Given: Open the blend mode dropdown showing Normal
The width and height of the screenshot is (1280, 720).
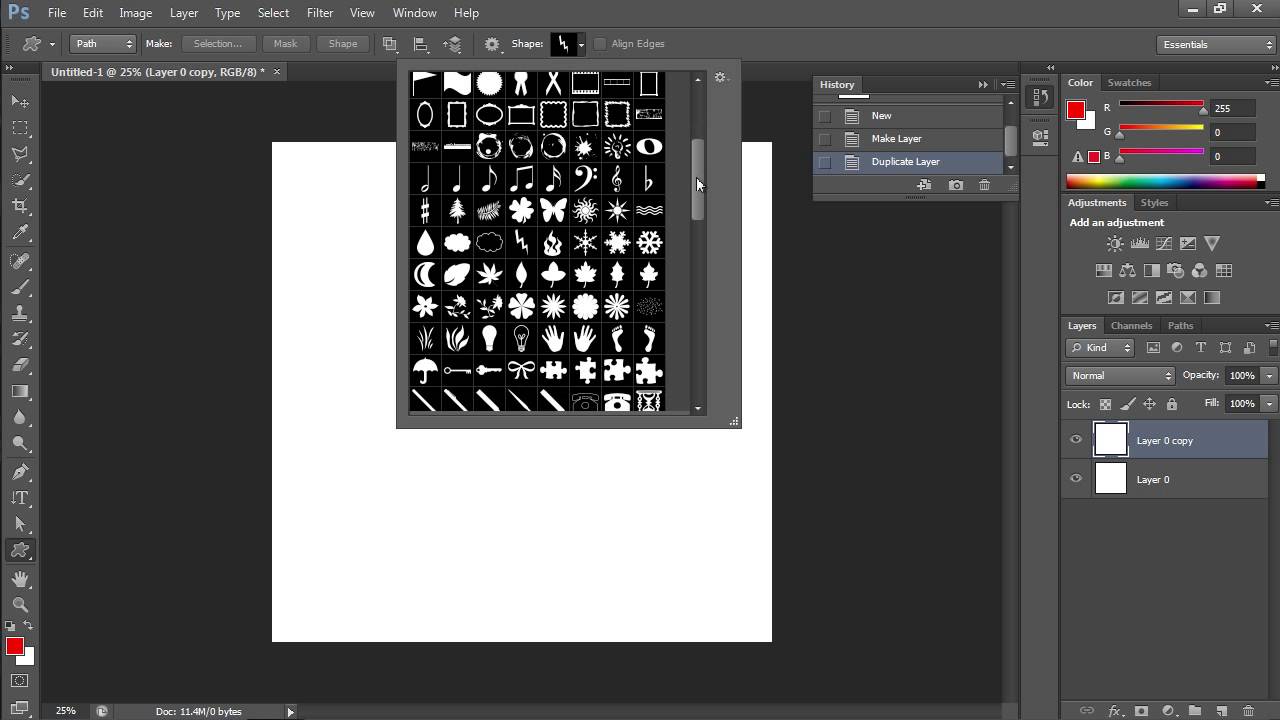Looking at the screenshot, I should click(x=1118, y=375).
